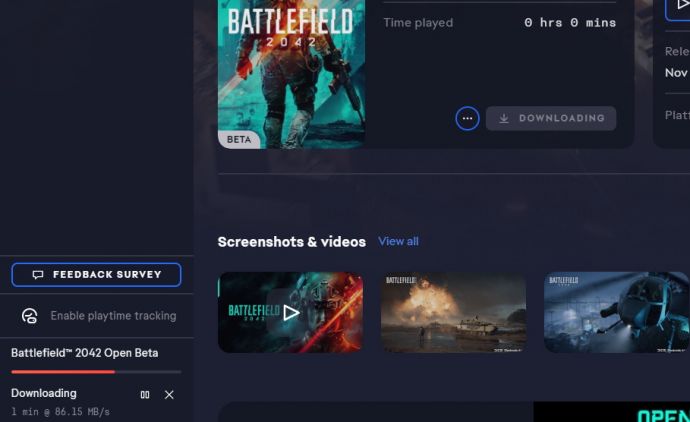Pause the Battlefield 2042 Open Beta download
Screen dimensions: 690x422
pyautogui.click(x=145, y=395)
